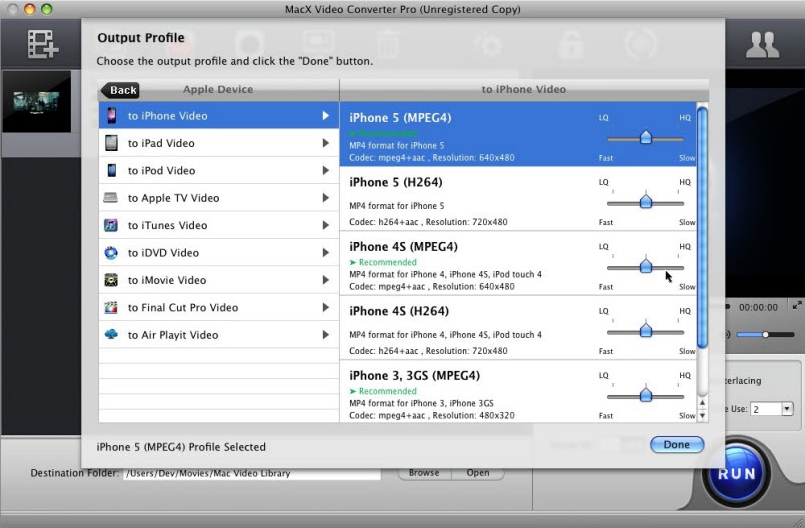
Task: Expand the to Apple TV Video arrow
Action: [325, 198]
